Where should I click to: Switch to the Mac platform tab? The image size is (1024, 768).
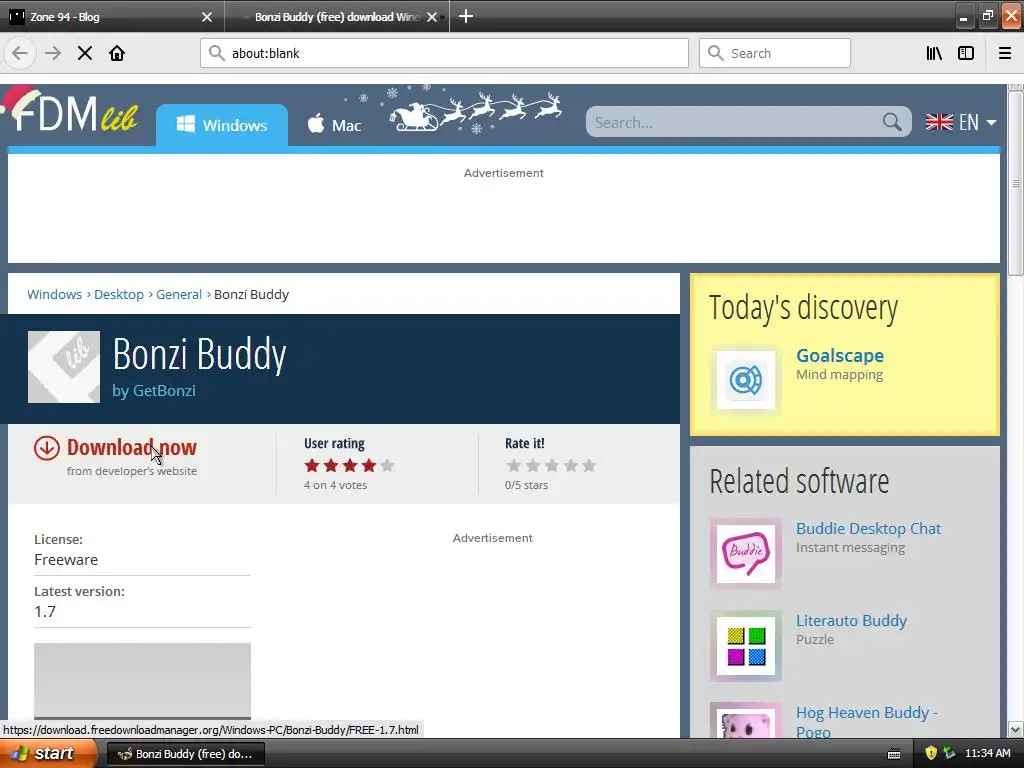click(334, 125)
